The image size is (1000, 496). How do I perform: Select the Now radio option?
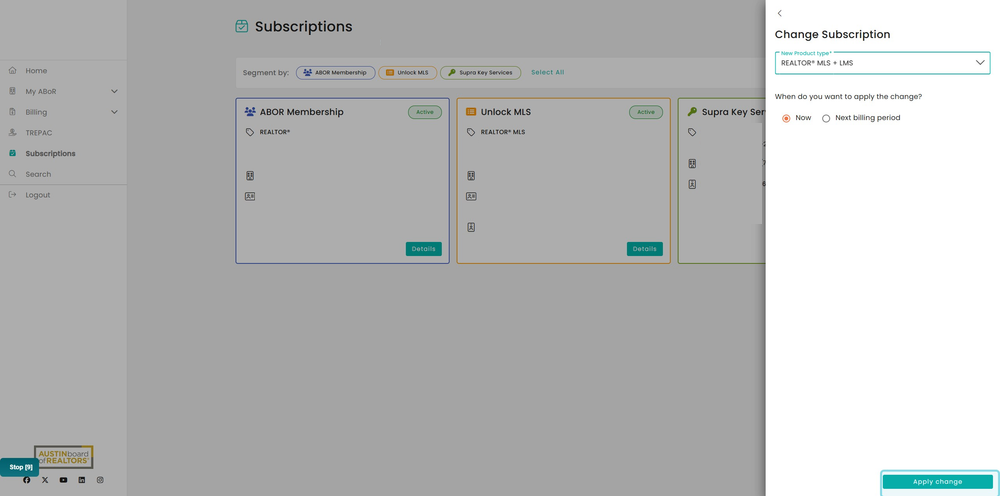coord(786,118)
